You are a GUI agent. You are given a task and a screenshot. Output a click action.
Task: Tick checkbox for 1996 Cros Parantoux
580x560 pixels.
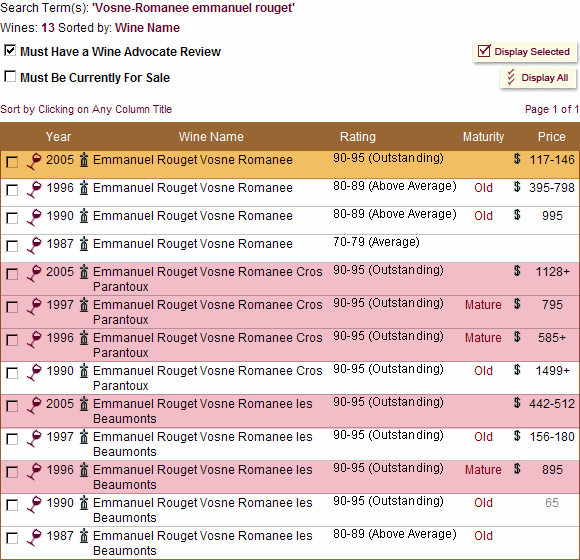12,340
